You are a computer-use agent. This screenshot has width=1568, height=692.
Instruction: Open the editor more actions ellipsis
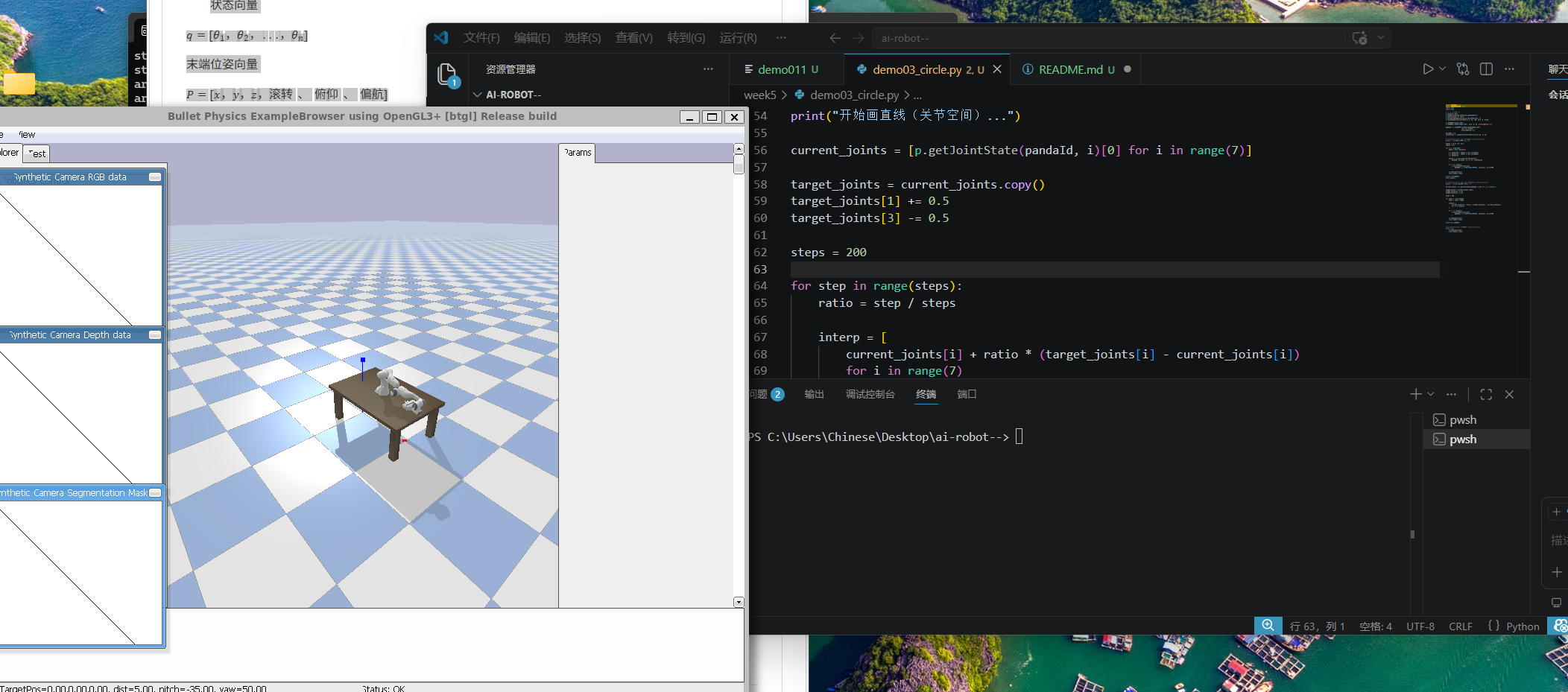tap(1509, 69)
